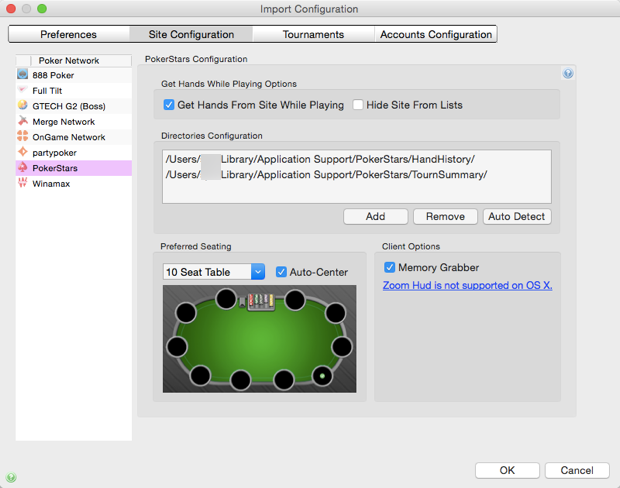This screenshot has width=620, height=488.
Task: Choose OnGame Network from the list
Action: [74, 137]
